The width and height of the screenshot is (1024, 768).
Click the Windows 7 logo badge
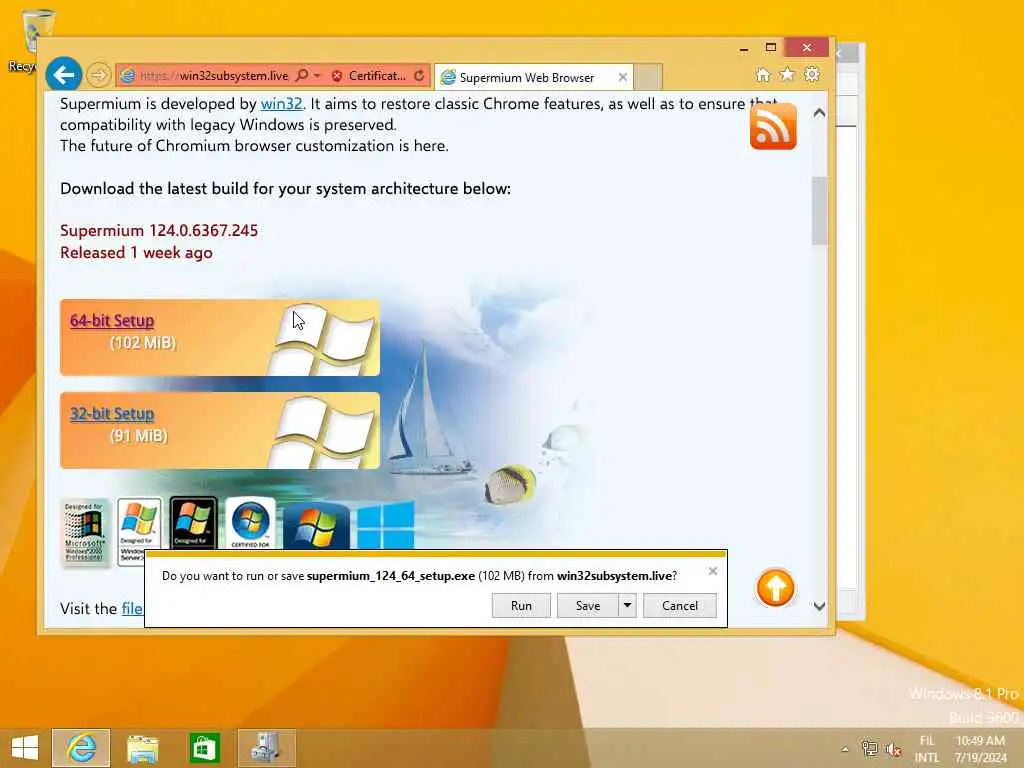316,526
